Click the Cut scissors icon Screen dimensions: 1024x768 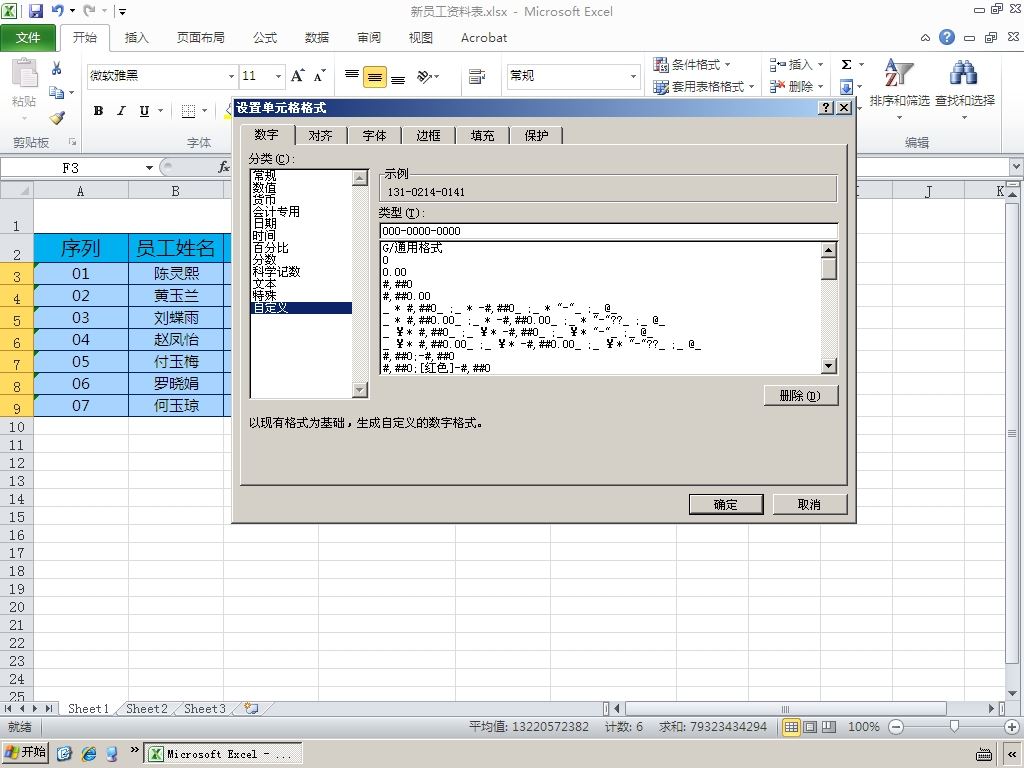[x=57, y=68]
